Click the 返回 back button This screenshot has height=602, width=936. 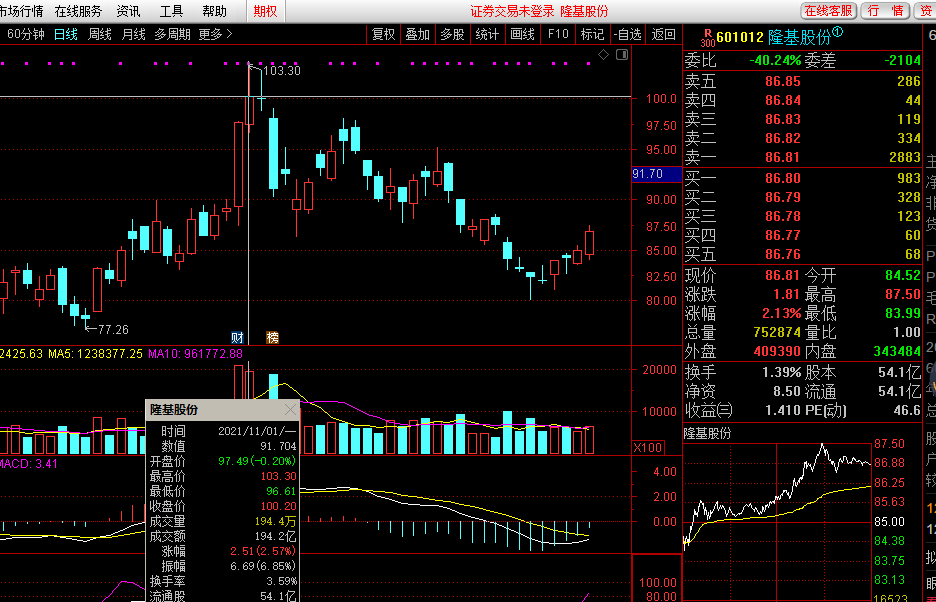[663, 35]
